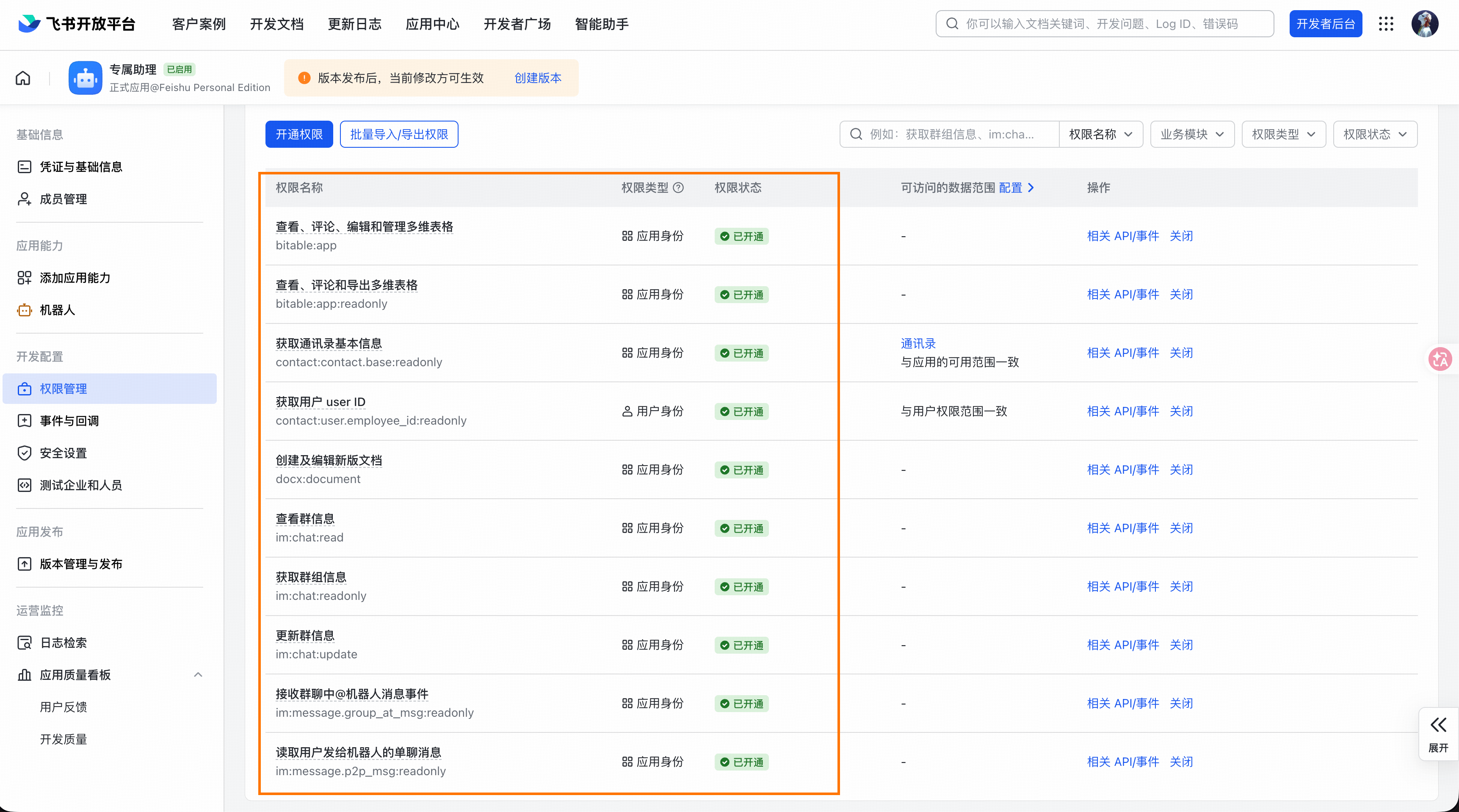This screenshot has width=1459, height=812.
Task: Open the app grid launcher icon
Action: [1385, 24]
